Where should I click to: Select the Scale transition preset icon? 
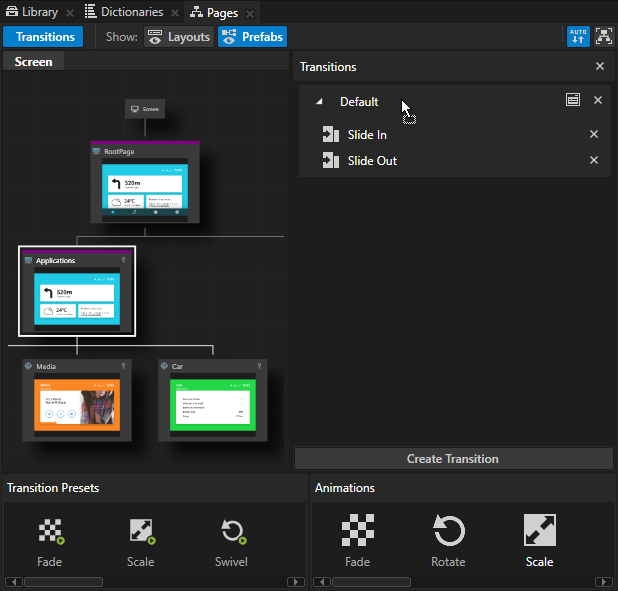[x=141, y=532]
